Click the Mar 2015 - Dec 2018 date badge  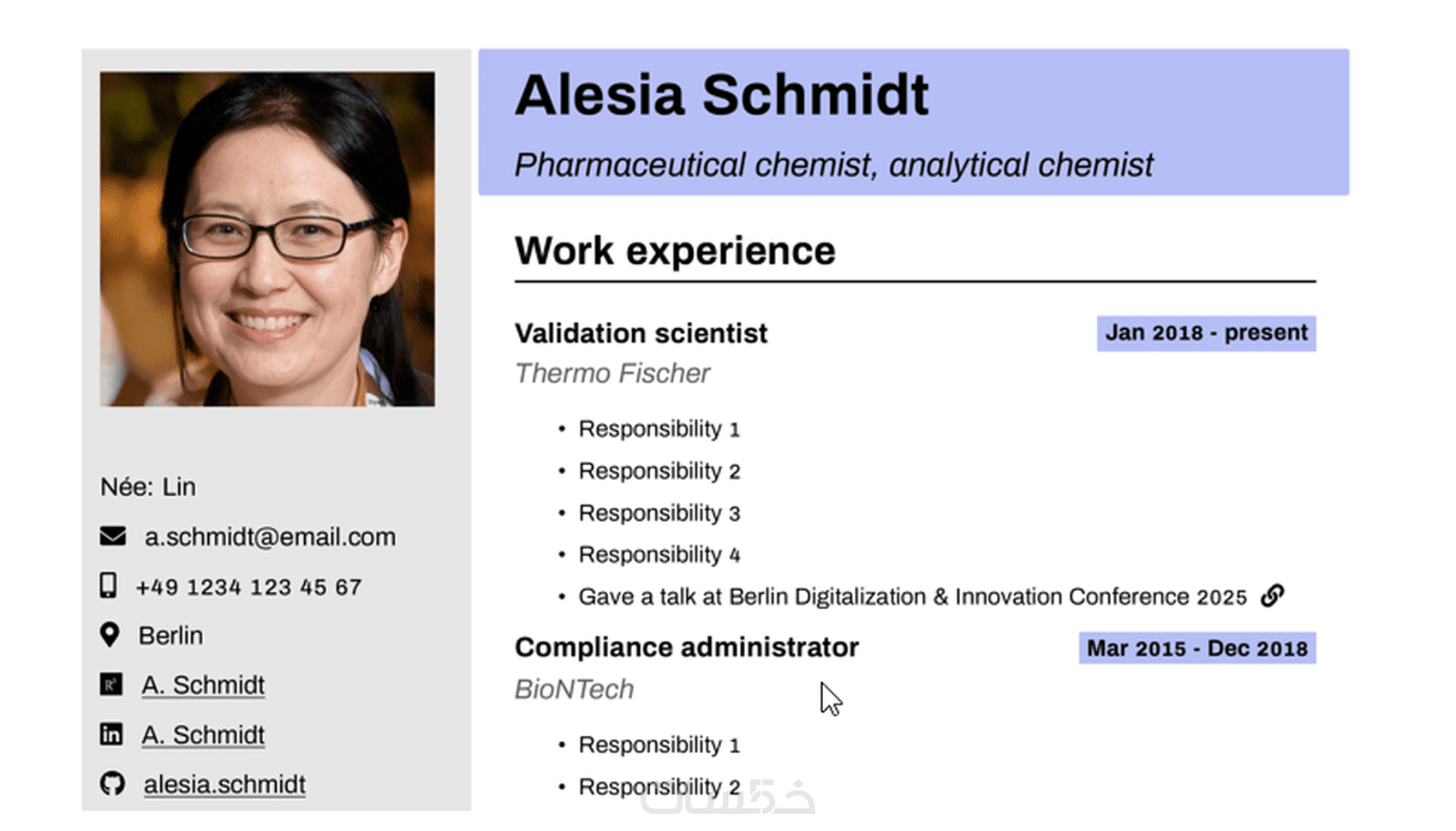tap(1196, 649)
